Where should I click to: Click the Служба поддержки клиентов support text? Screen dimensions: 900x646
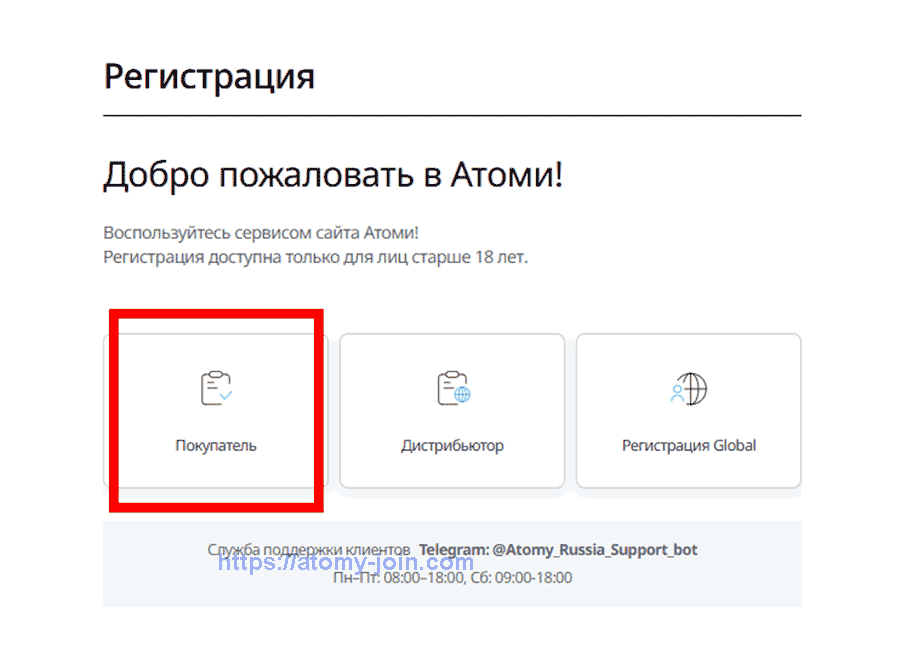[306, 549]
